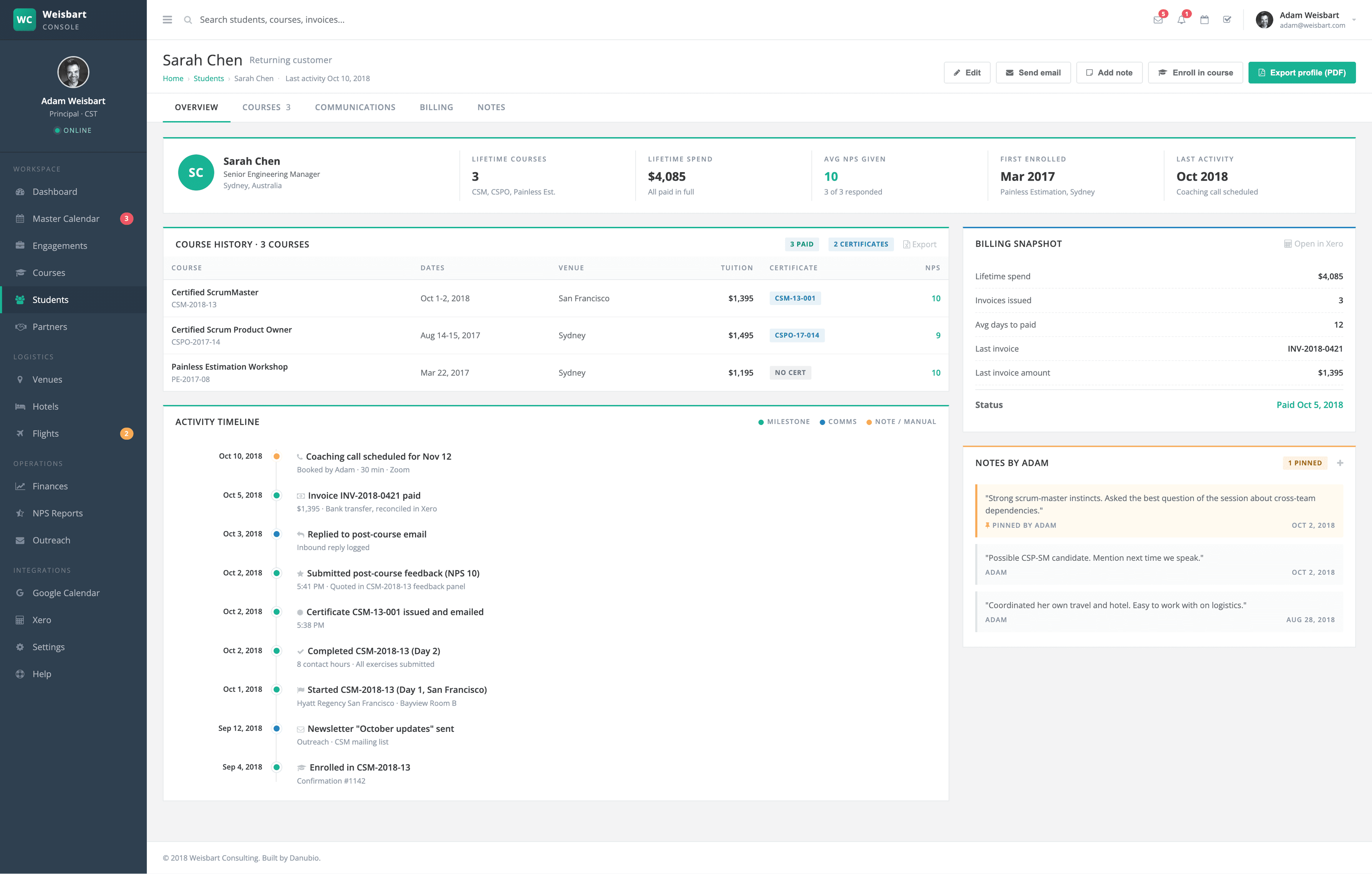The height and width of the screenshot is (874, 1372).
Task: Click the Flights plane icon
Action: 20,434
